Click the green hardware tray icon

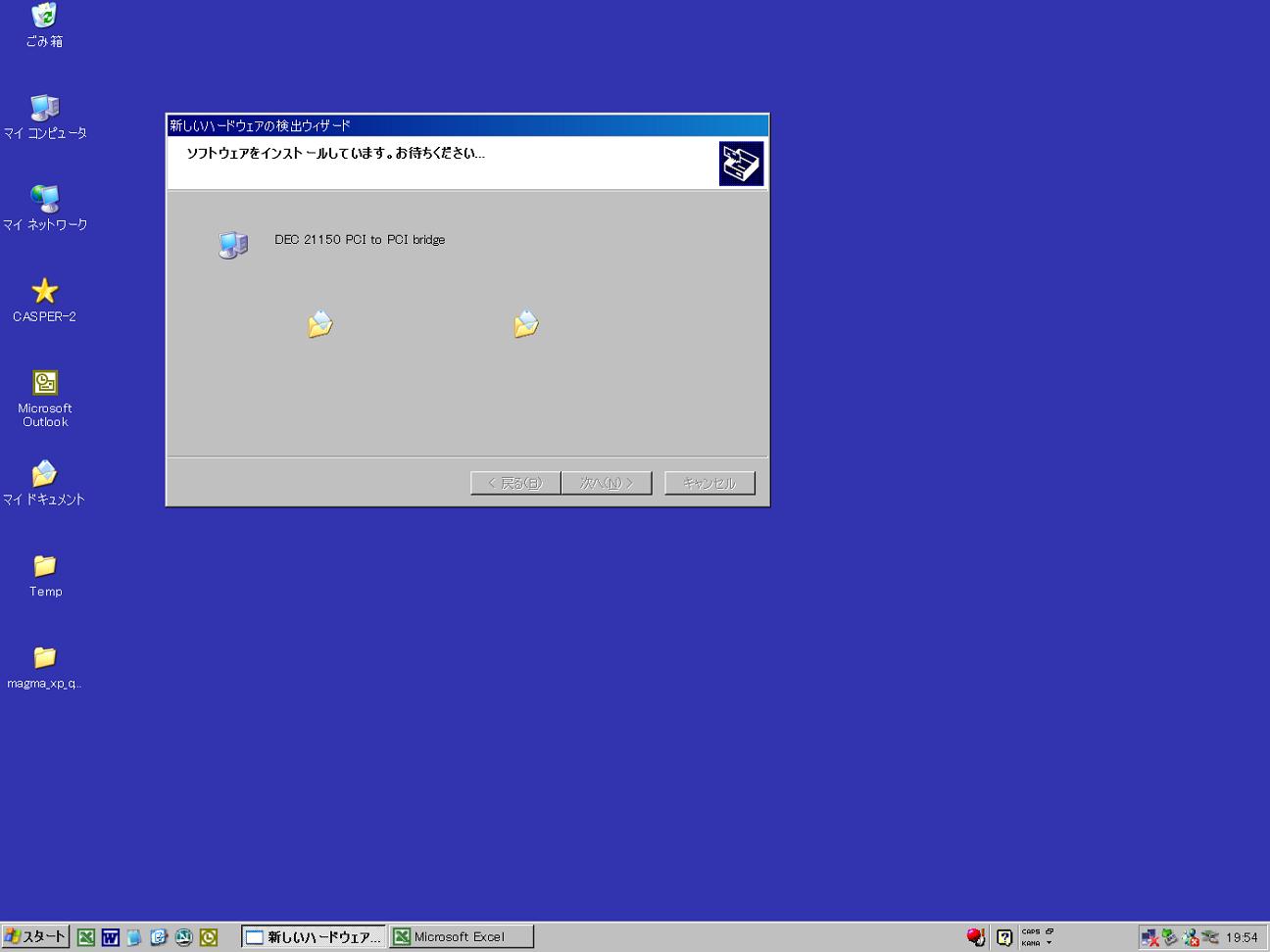pyautogui.click(x=1169, y=937)
